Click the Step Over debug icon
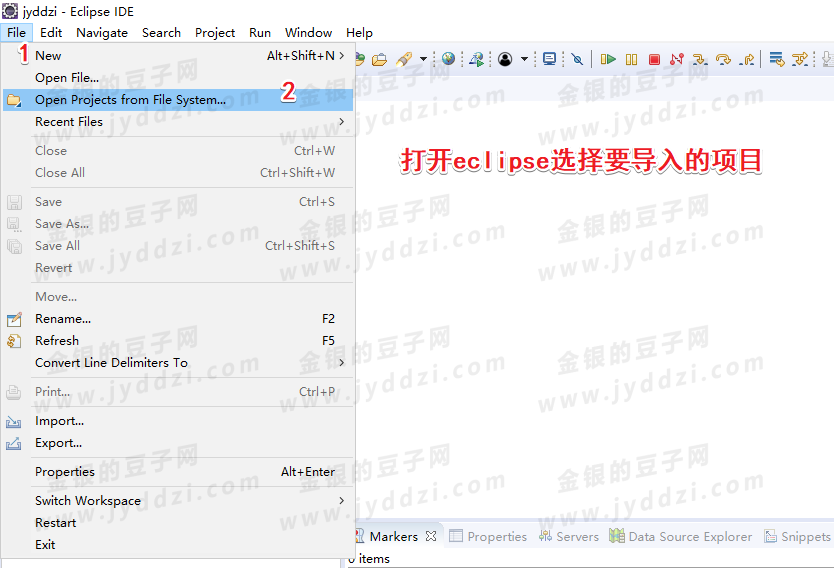This screenshot has height=568, width=834. point(723,59)
